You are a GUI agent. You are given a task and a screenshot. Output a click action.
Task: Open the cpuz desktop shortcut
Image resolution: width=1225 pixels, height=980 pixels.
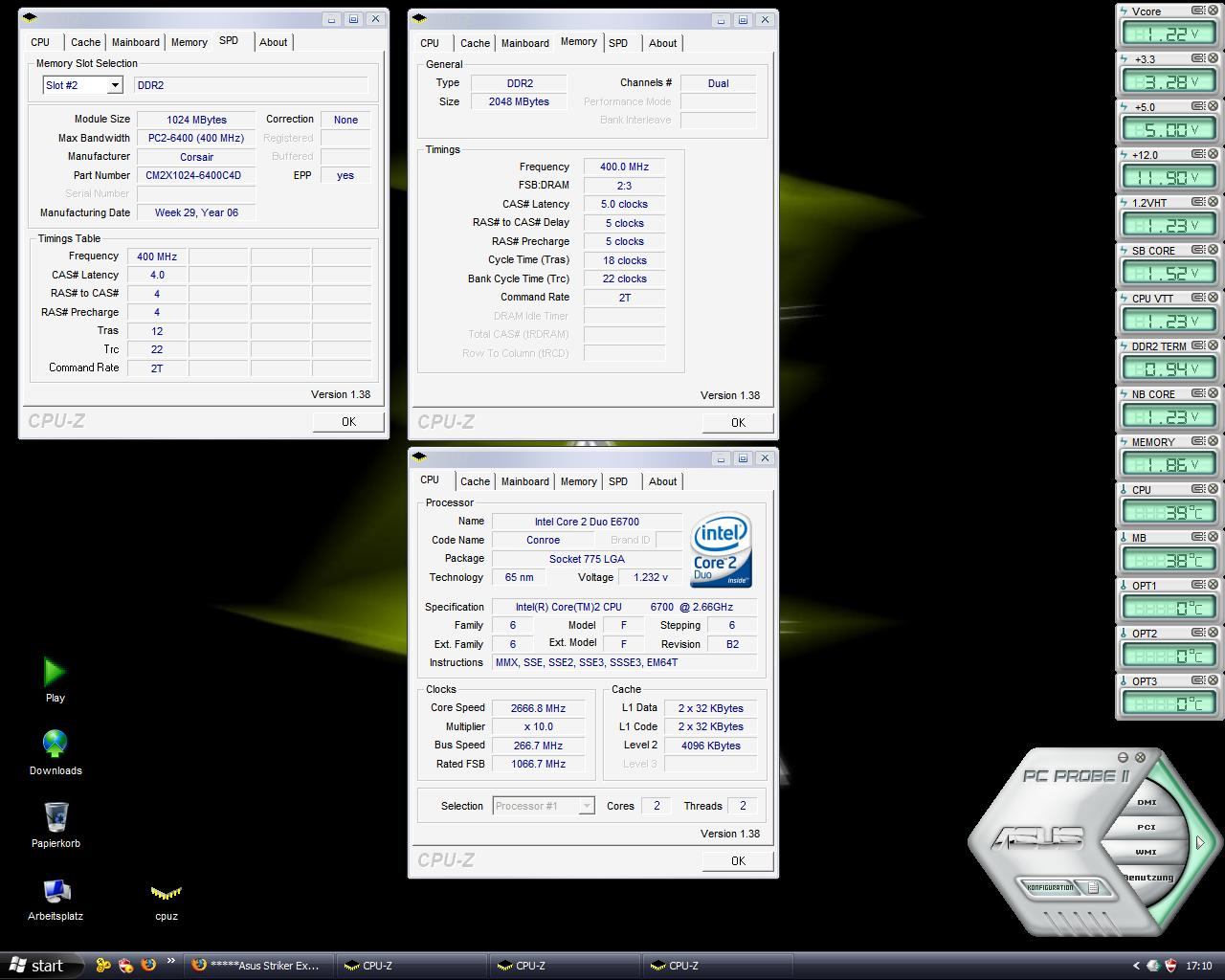click(x=167, y=901)
